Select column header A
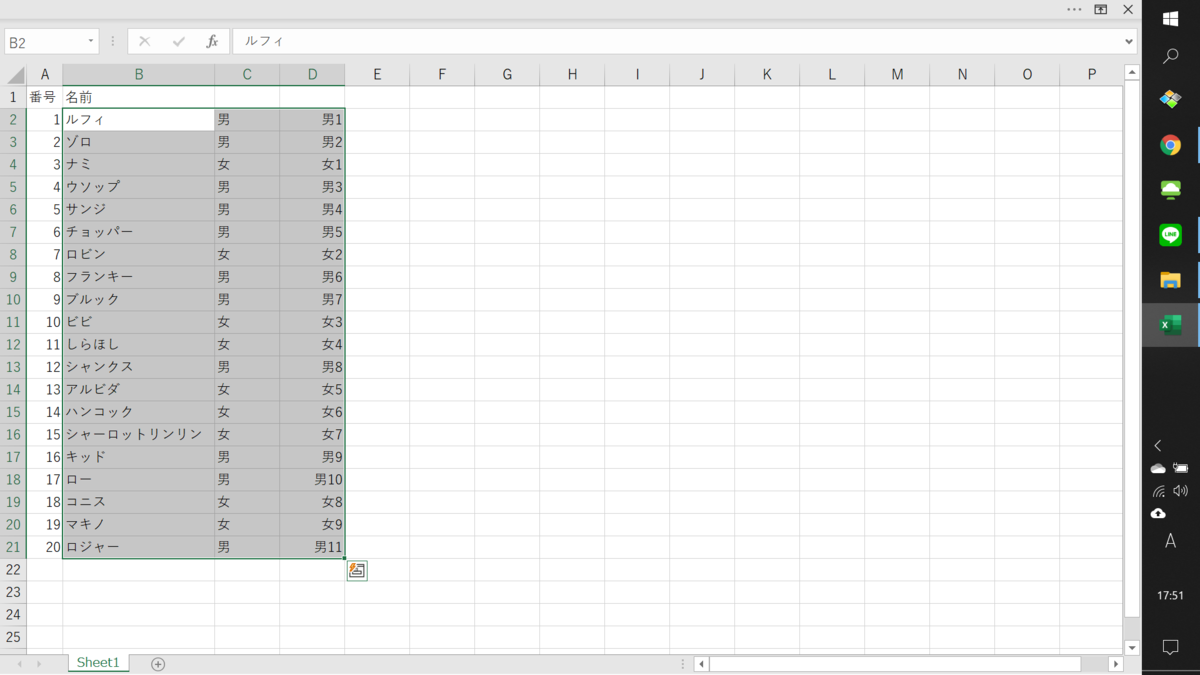1200x675 pixels. click(x=45, y=75)
